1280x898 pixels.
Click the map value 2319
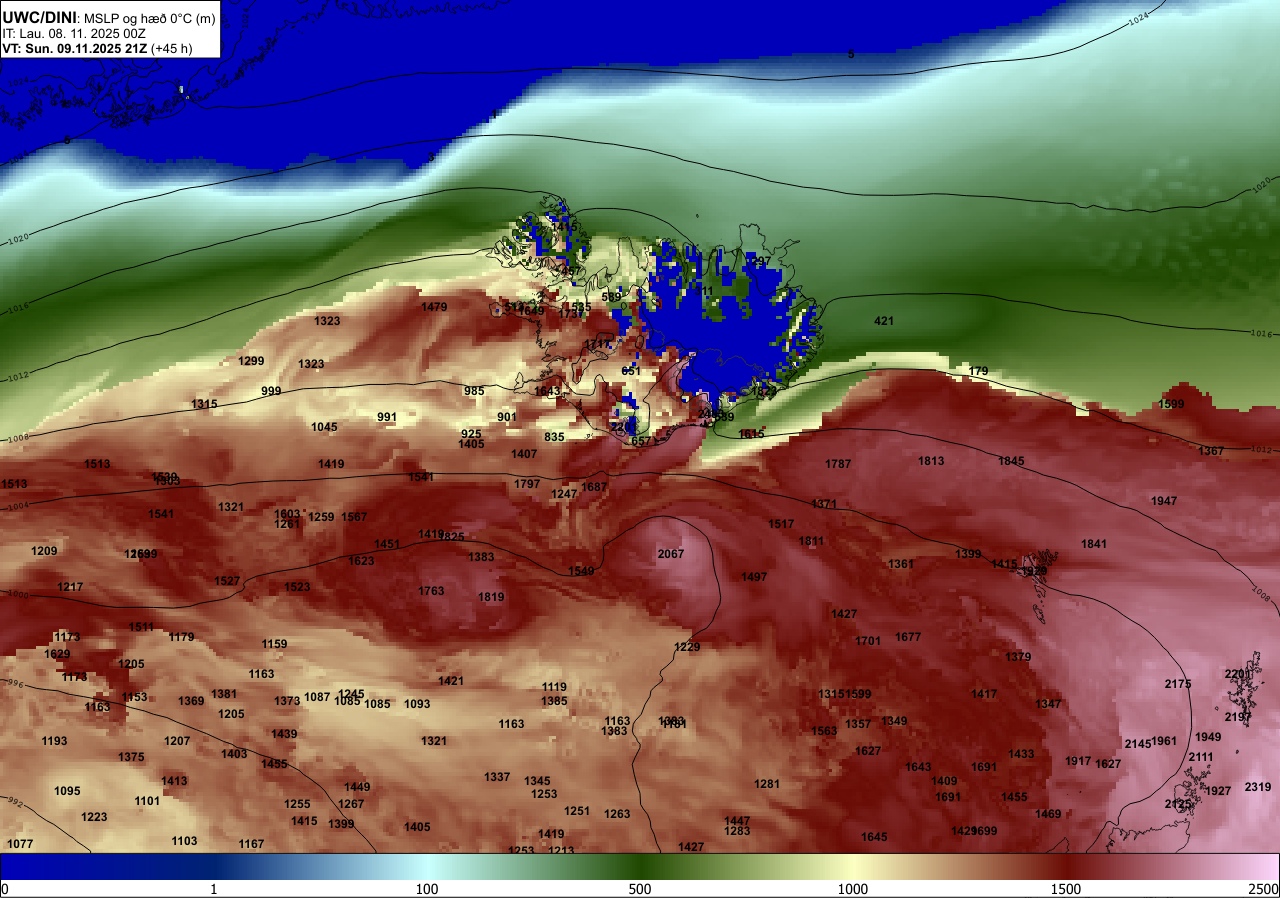point(1258,787)
